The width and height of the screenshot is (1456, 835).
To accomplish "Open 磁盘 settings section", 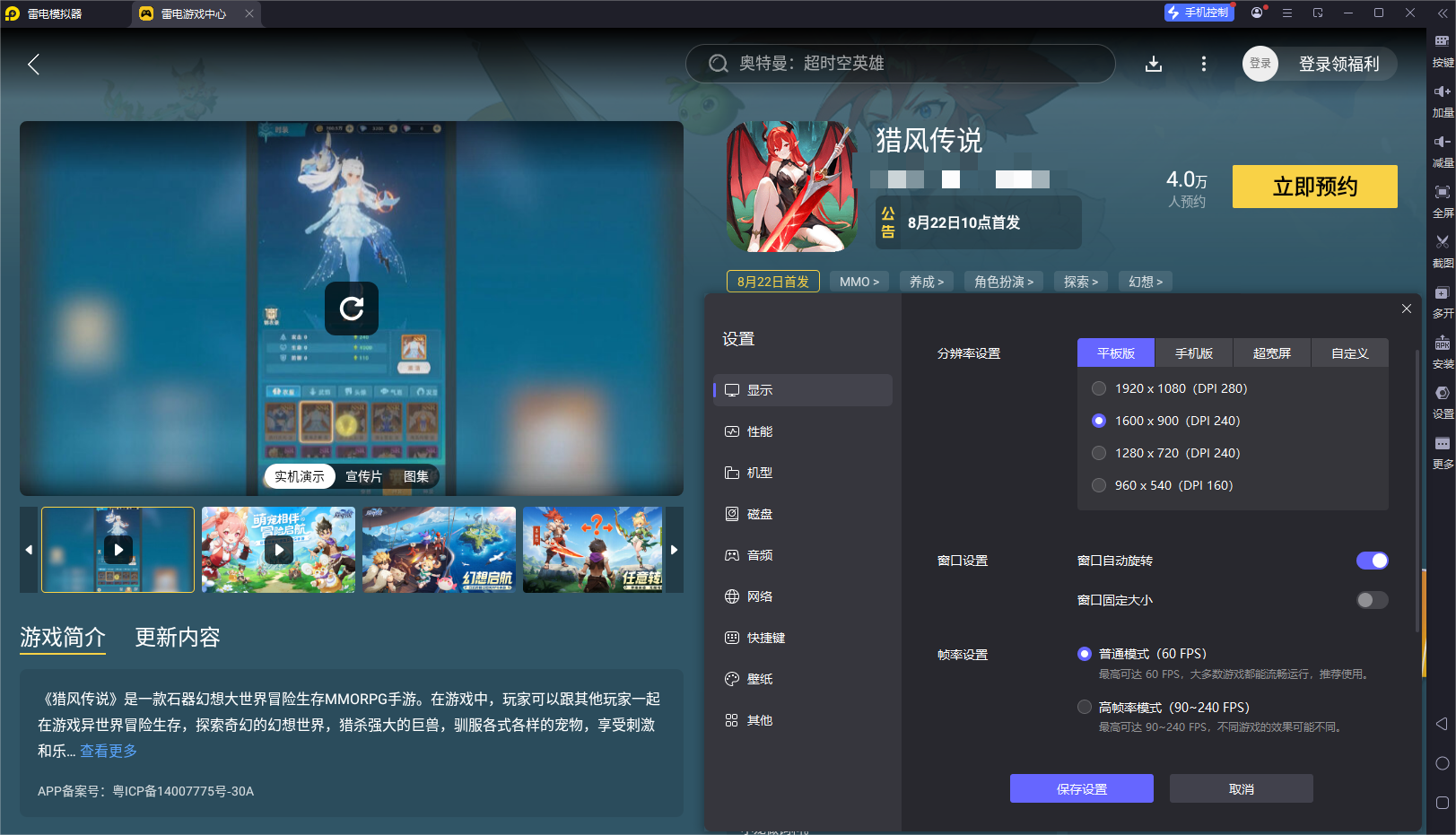I will point(803,514).
